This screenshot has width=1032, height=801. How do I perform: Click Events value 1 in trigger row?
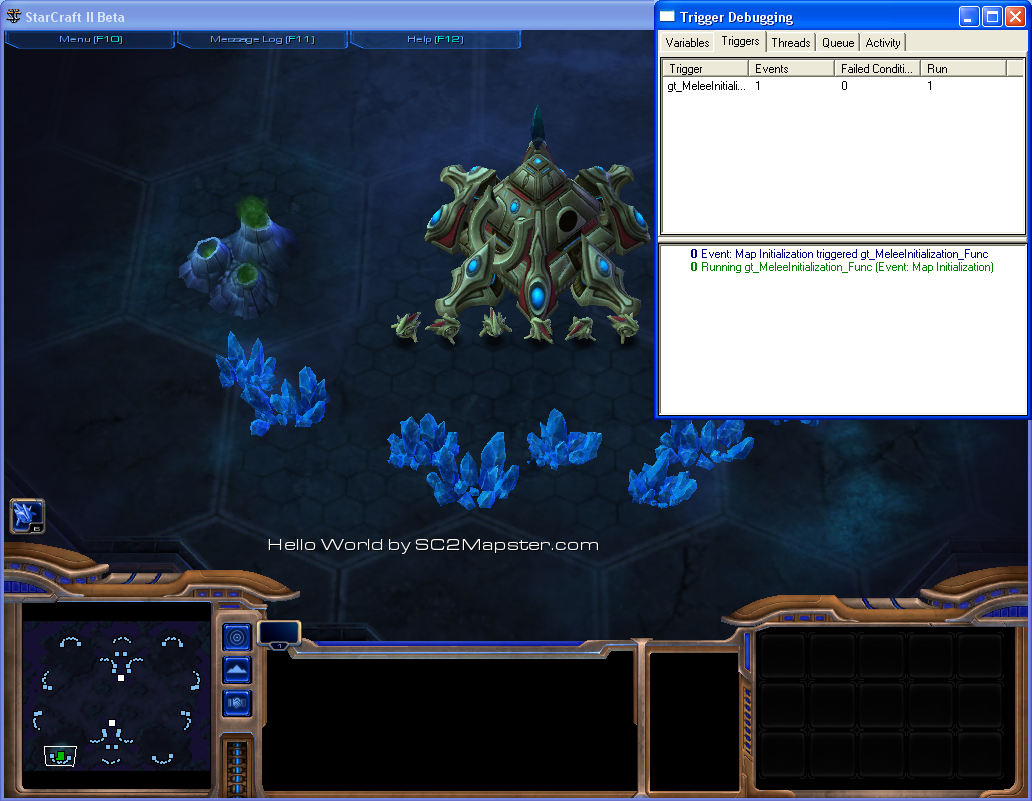[x=758, y=86]
